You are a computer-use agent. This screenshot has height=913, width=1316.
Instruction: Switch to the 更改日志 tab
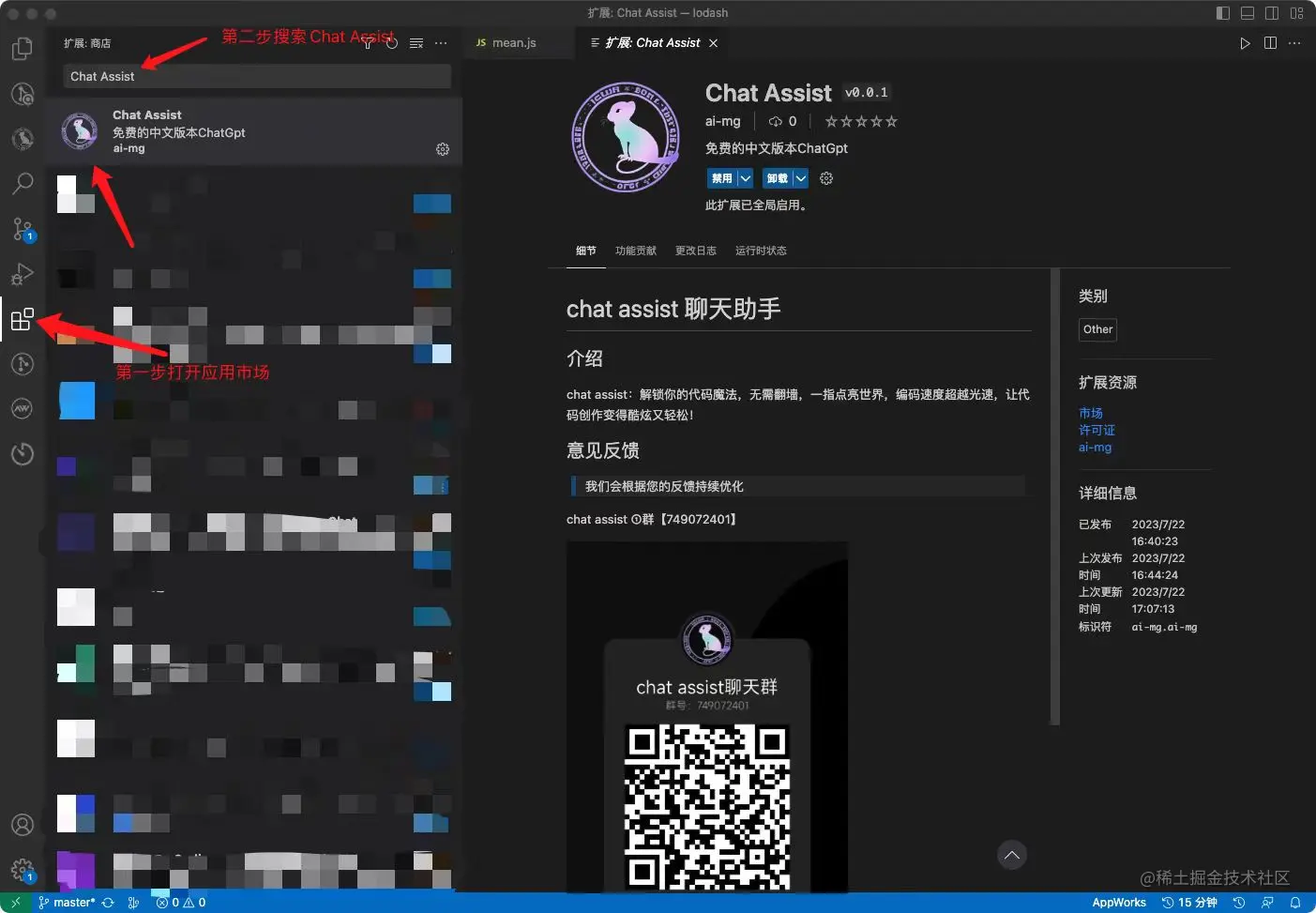[695, 250]
